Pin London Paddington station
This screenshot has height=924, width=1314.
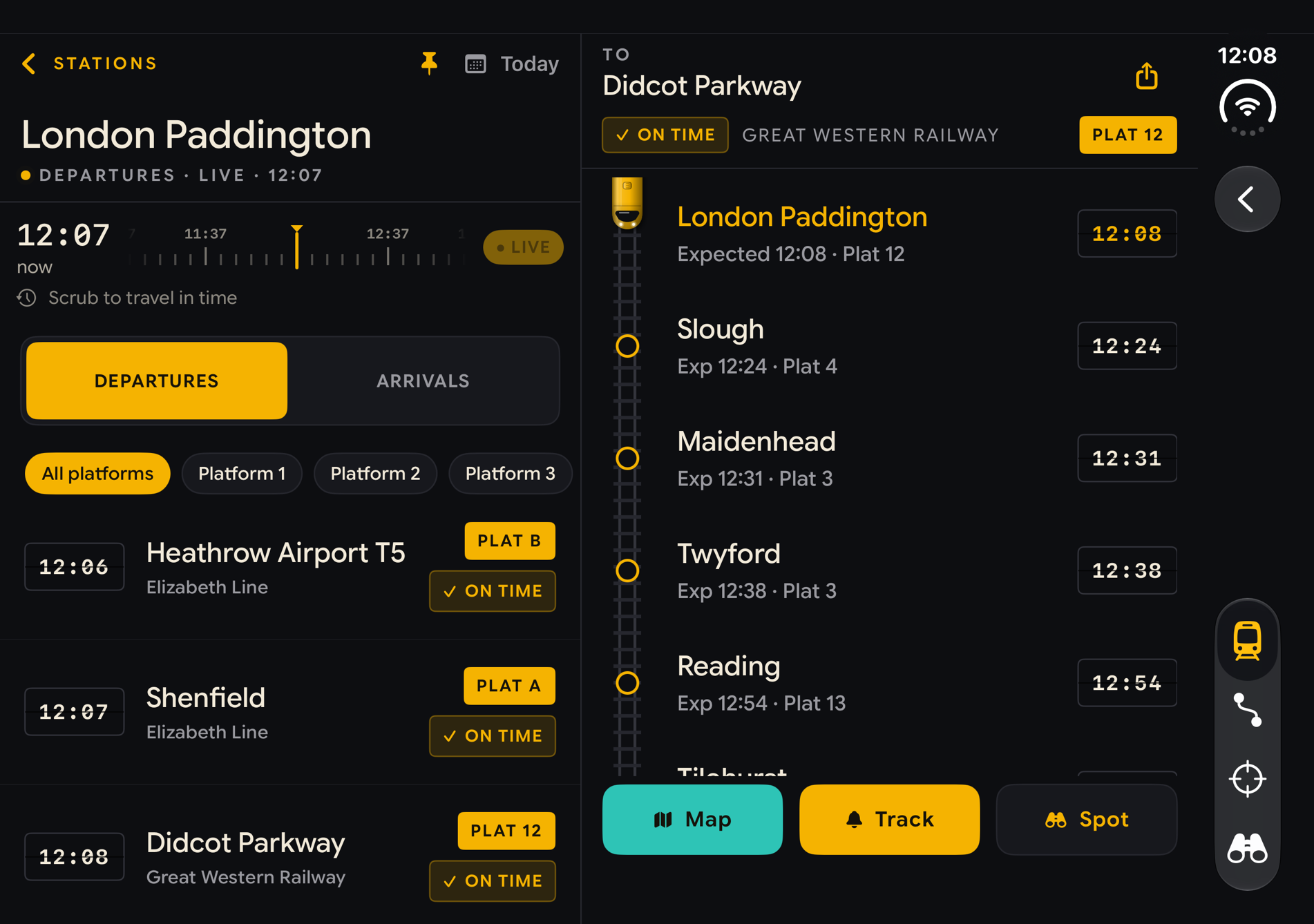tap(429, 64)
